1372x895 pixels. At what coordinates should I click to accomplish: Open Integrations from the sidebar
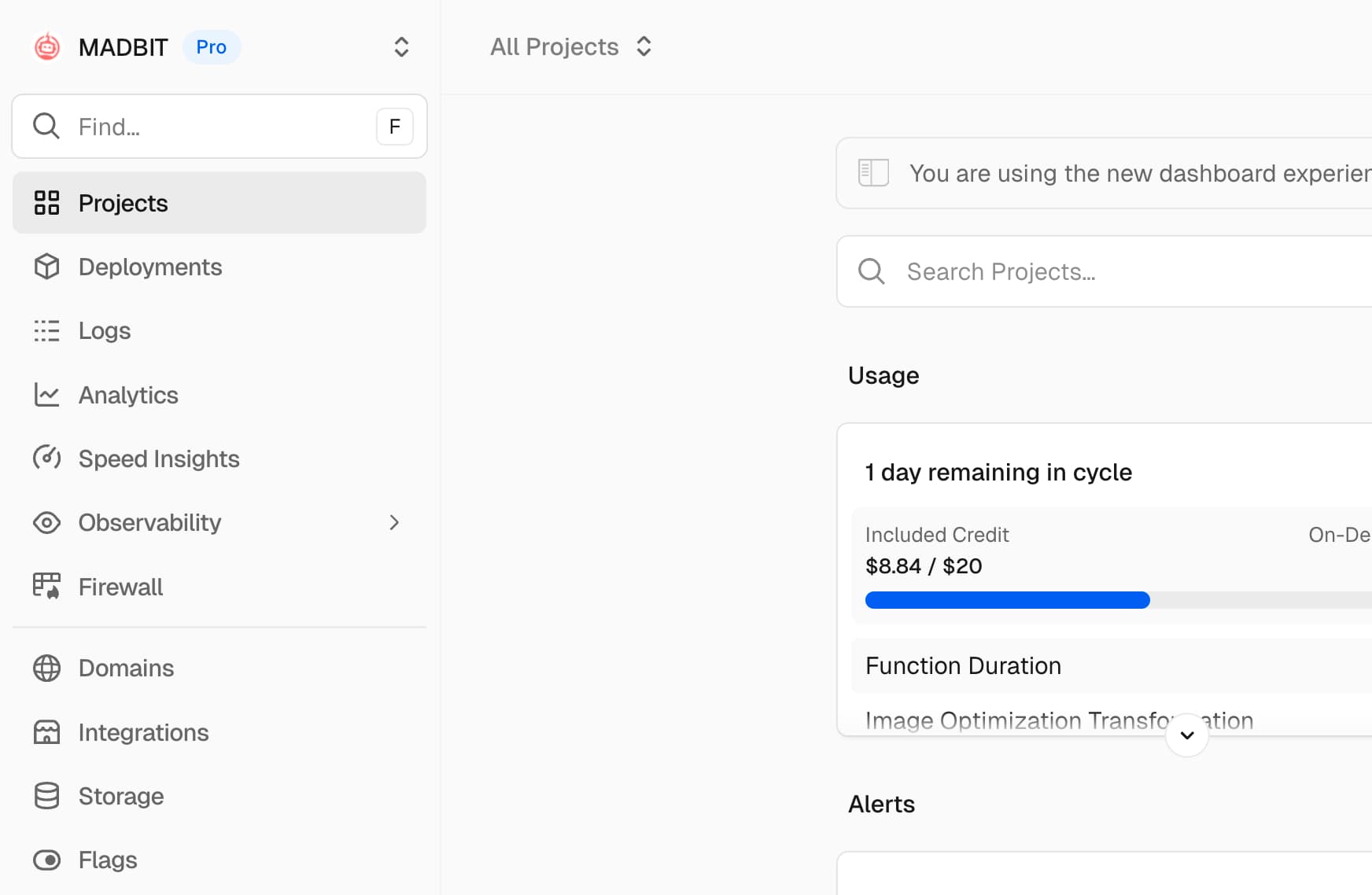click(x=143, y=732)
